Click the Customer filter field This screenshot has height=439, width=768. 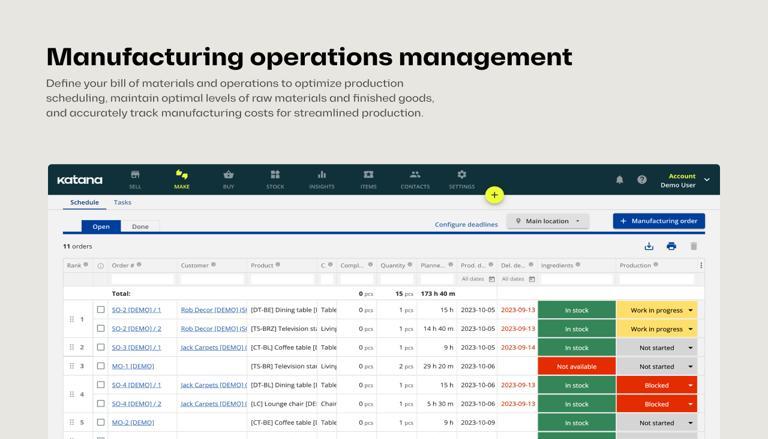(x=212, y=279)
